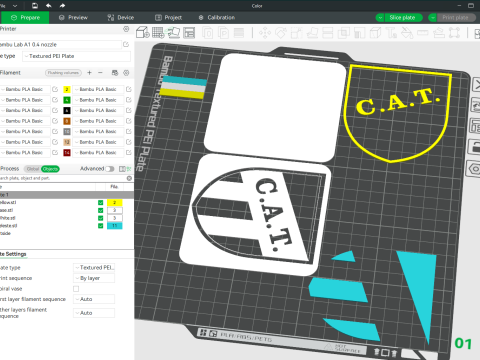480x360 pixels.
Task: Click the Auto orient toolbar icon
Action: [174, 33]
